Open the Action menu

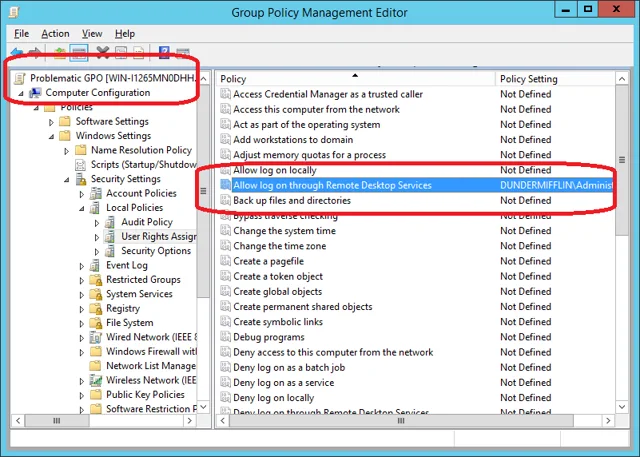coord(55,34)
